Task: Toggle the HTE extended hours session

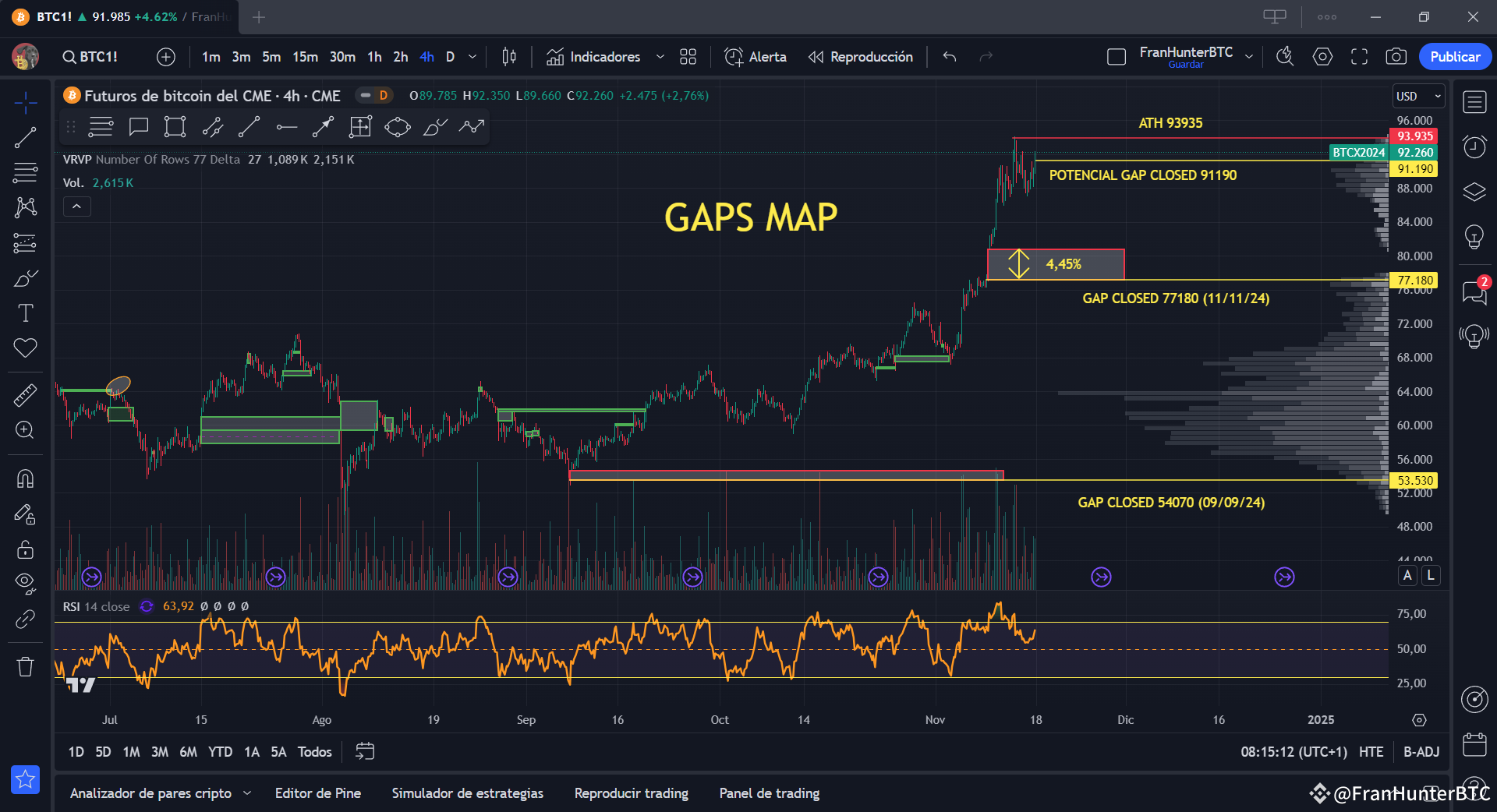Action: (x=1371, y=752)
